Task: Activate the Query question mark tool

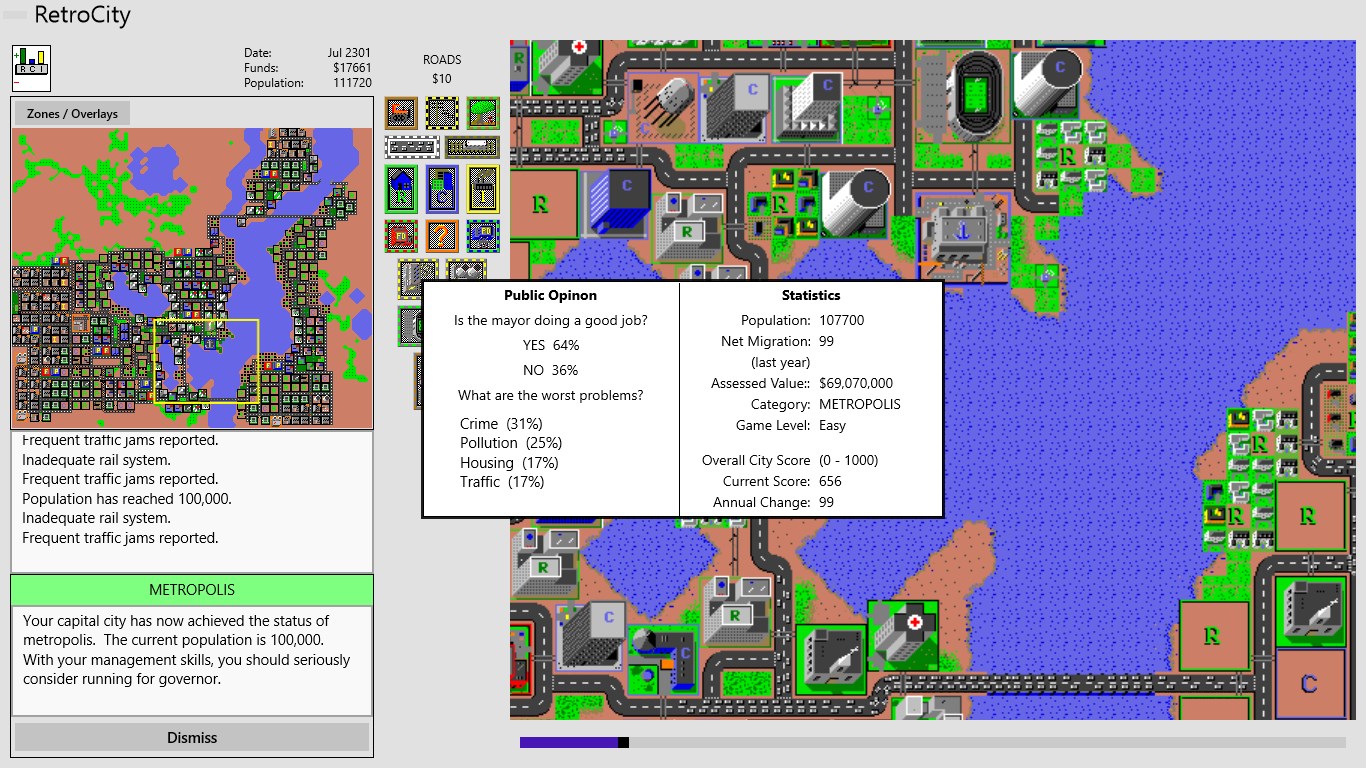Action: pyautogui.click(x=442, y=236)
